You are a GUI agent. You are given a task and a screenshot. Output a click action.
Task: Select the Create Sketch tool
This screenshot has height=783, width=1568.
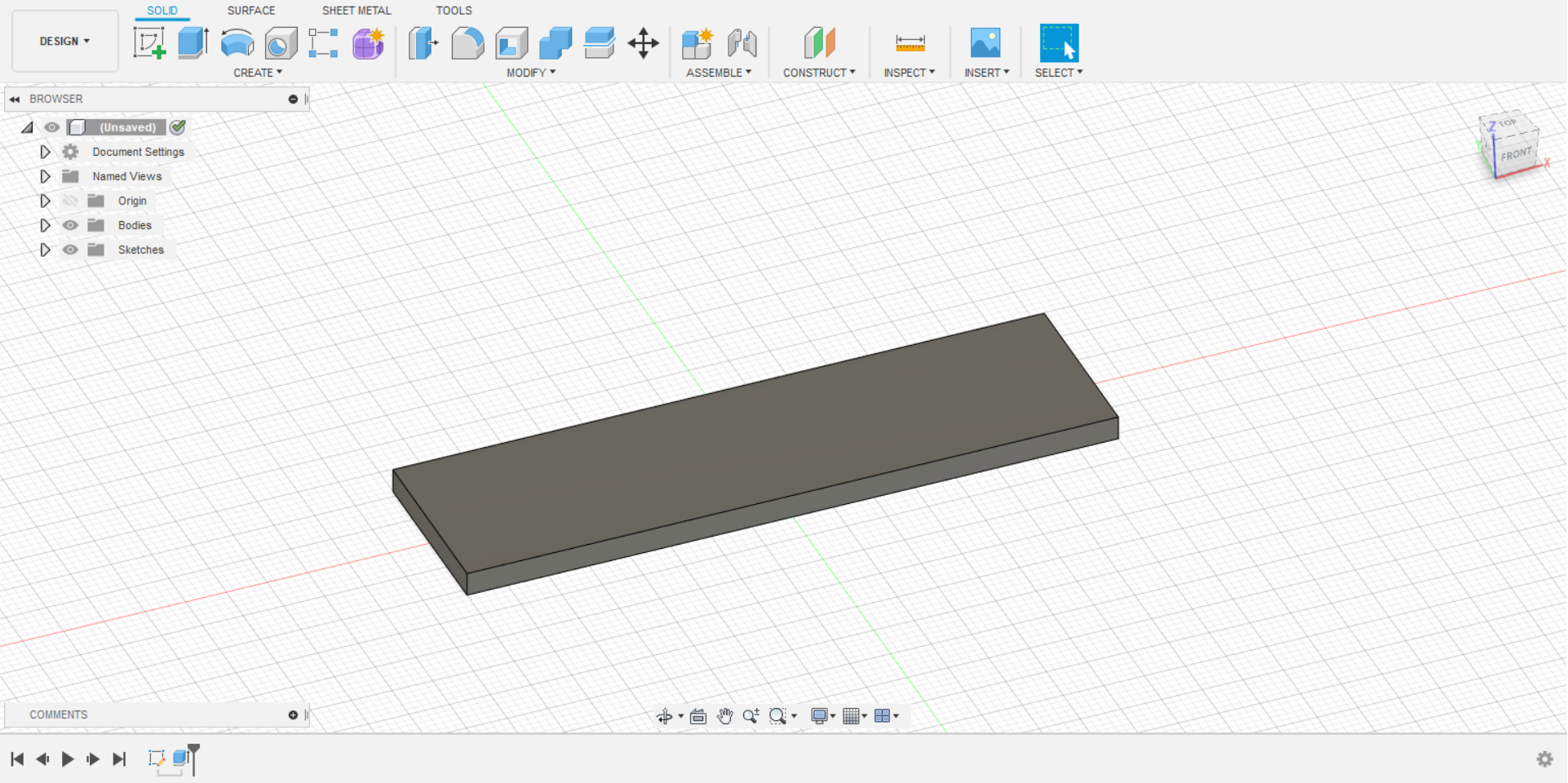pos(149,43)
